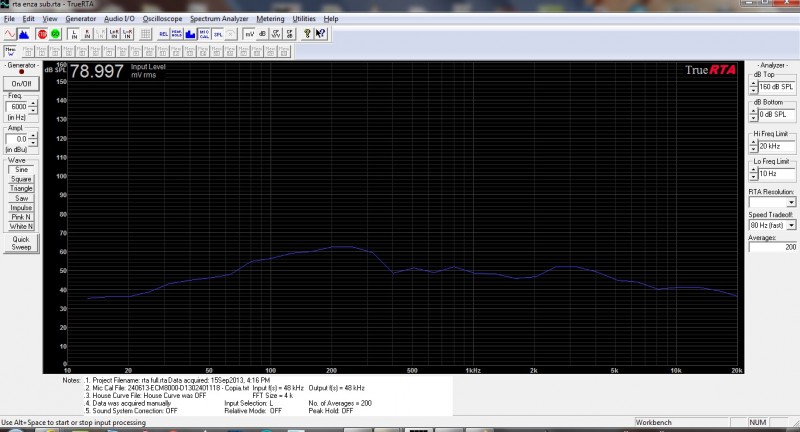This screenshot has height=432, width=800.
Task: Click the dB Top field 160 dB SPL
Action: click(x=777, y=87)
